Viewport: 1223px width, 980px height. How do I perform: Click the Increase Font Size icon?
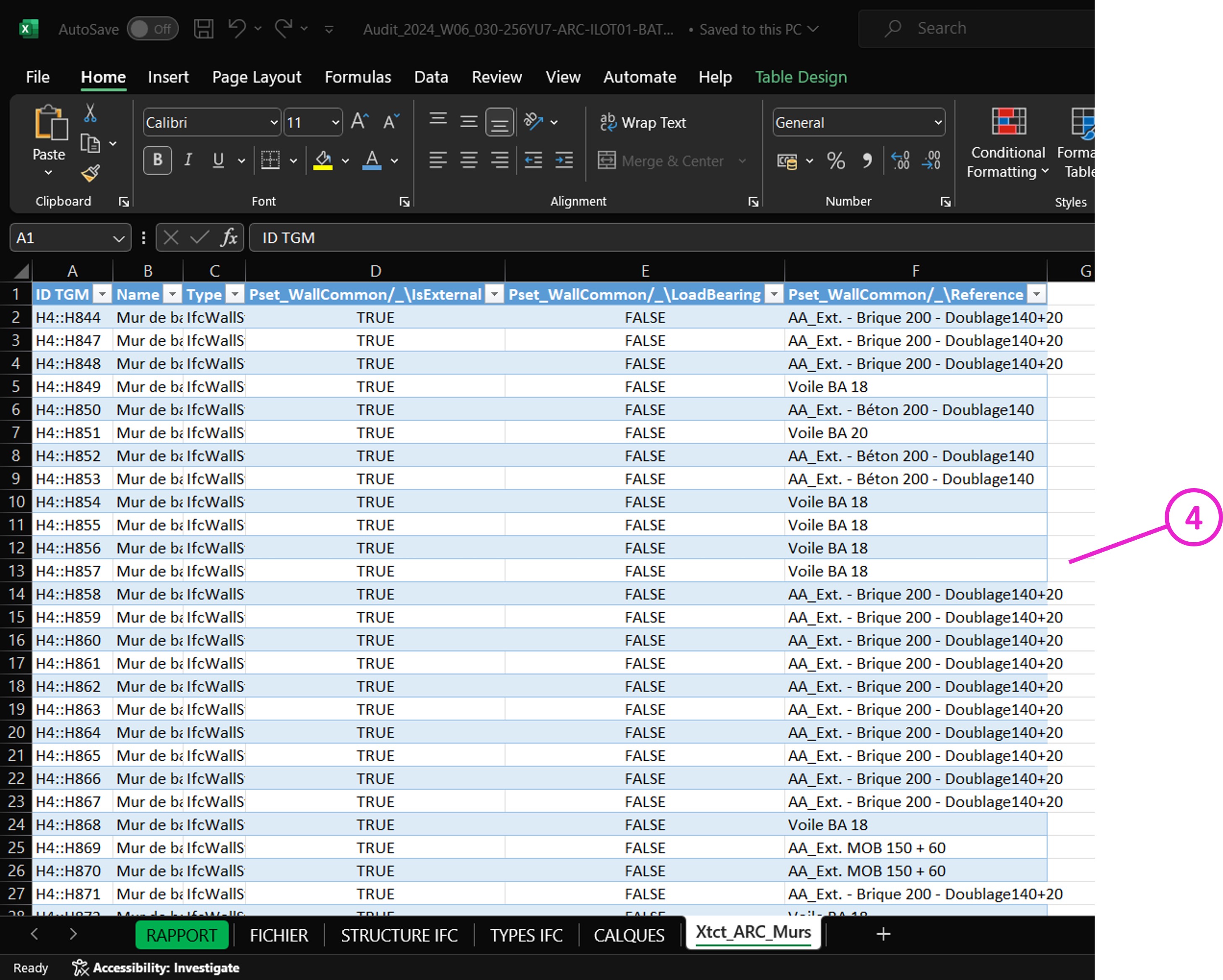[359, 121]
